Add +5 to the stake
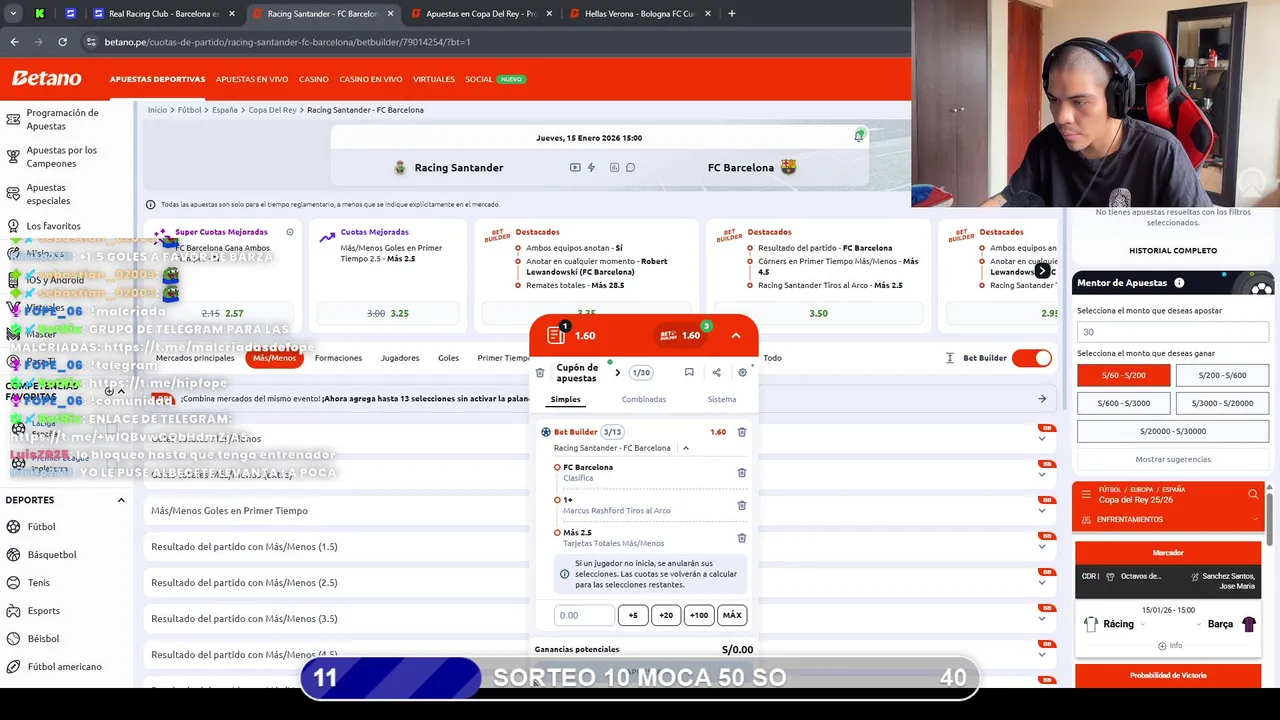 coord(633,615)
